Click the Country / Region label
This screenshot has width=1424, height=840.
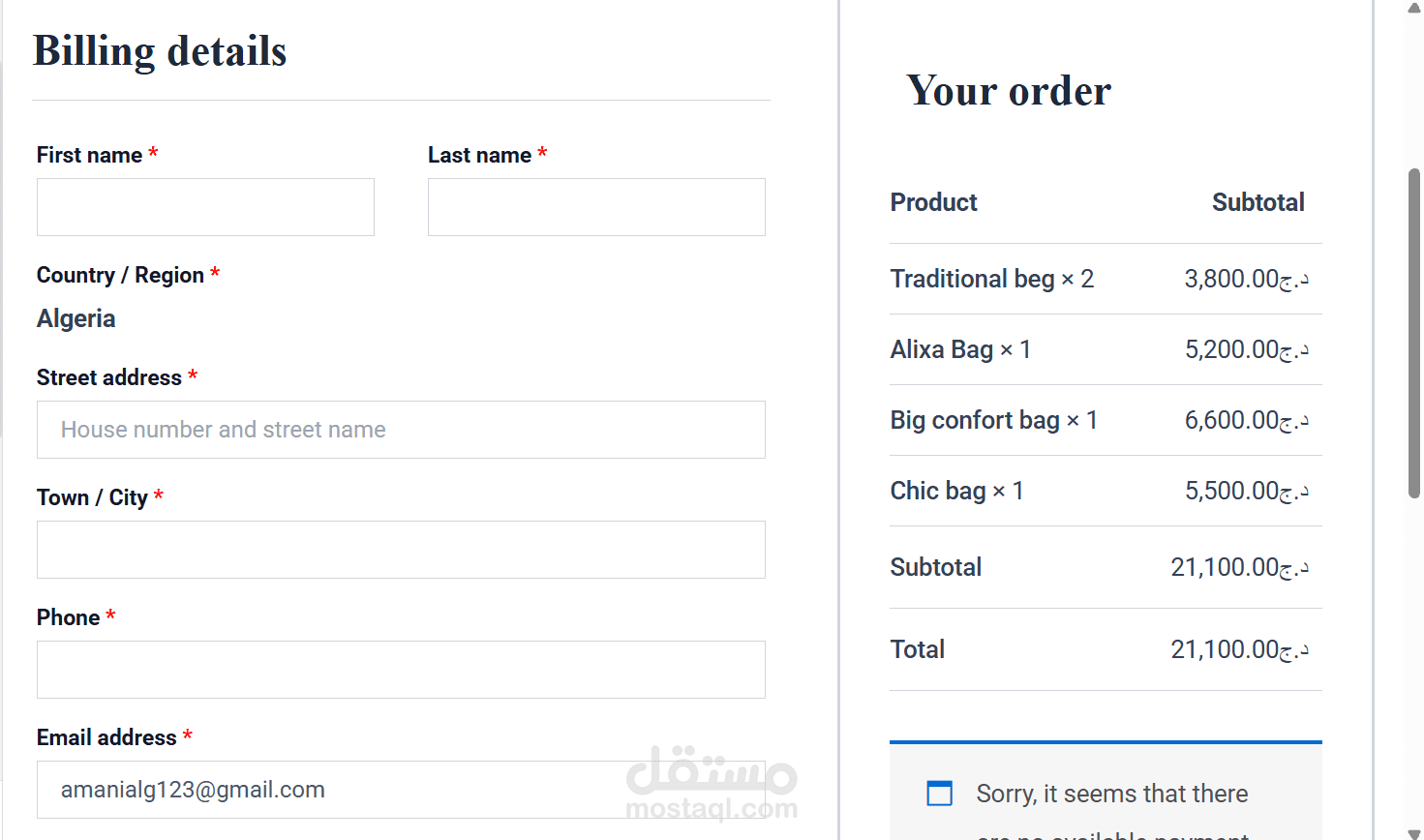[120, 275]
